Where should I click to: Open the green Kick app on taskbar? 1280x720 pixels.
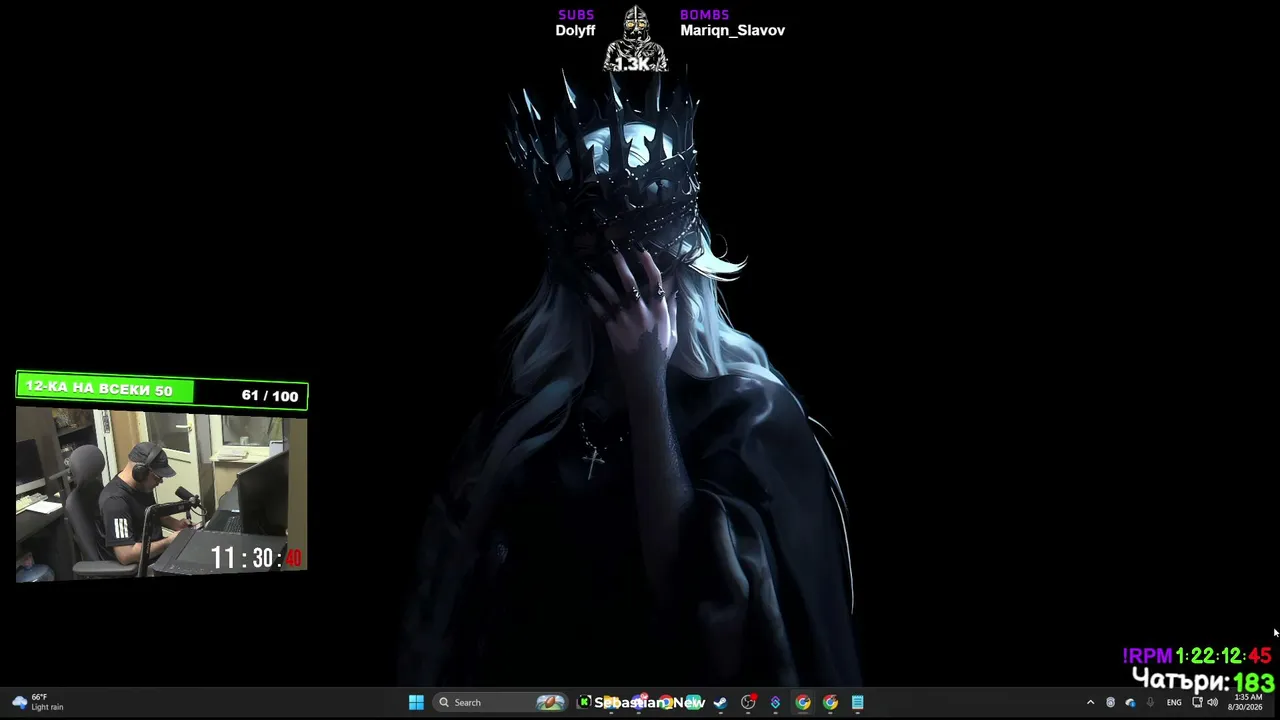(585, 702)
